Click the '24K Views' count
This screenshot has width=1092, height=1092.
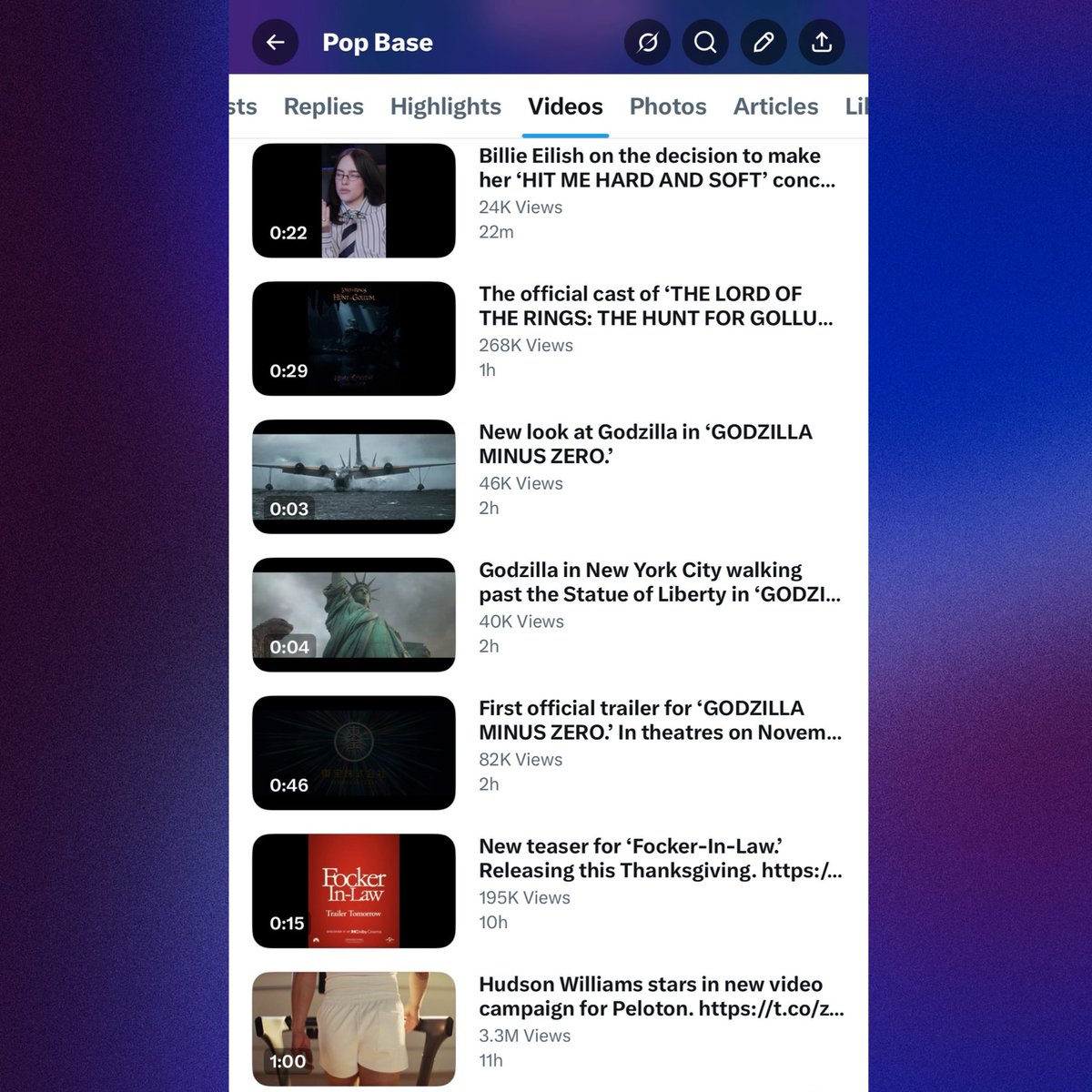[x=521, y=207]
